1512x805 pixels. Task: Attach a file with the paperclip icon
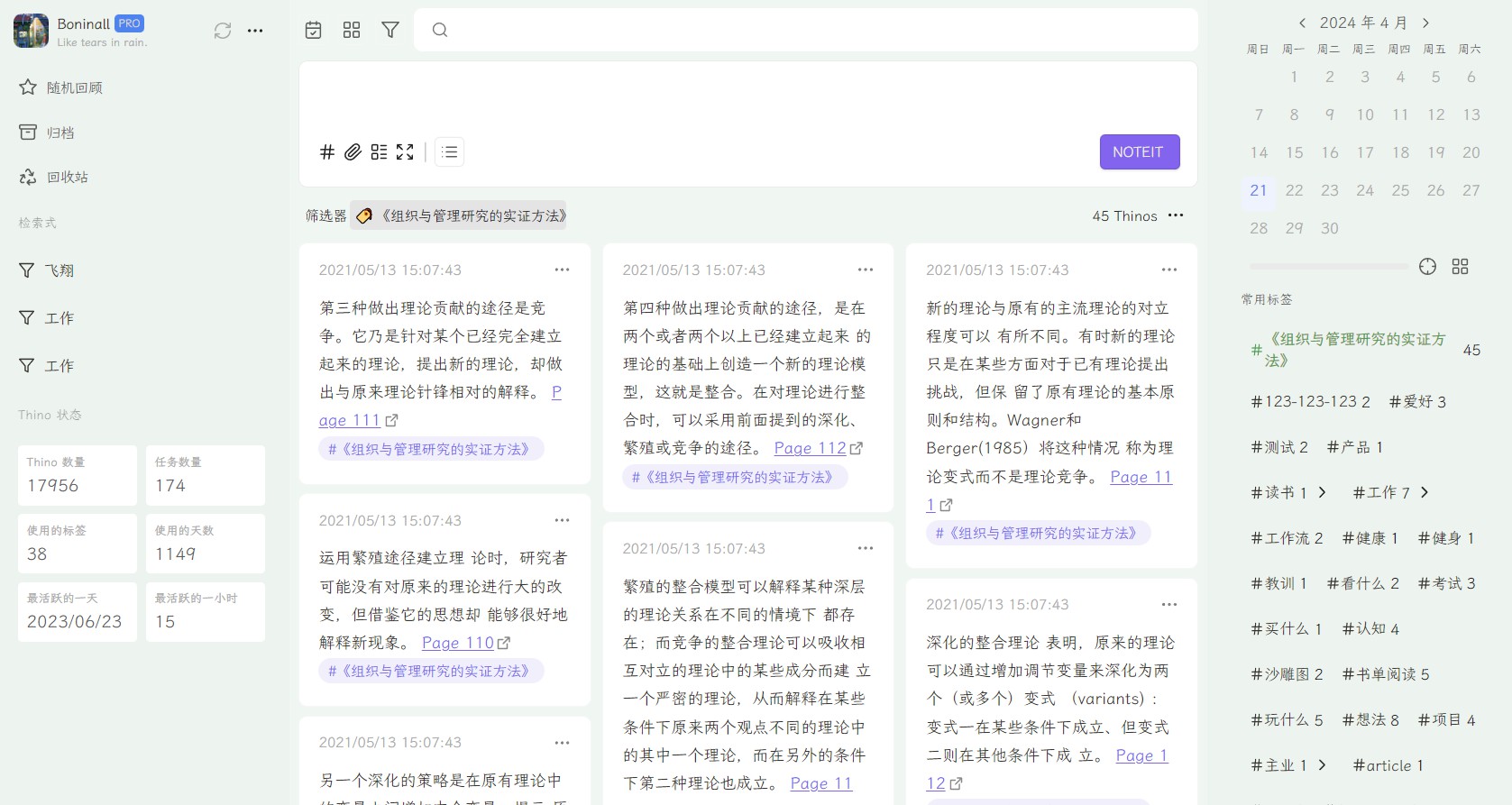point(353,151)
